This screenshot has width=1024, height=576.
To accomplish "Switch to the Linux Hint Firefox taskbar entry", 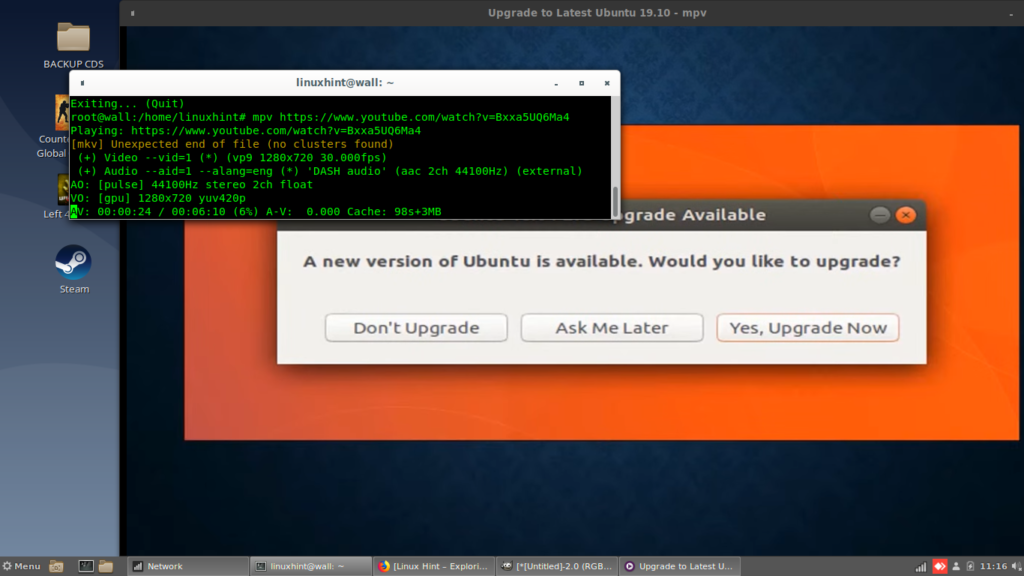I will (x=434, y=566).
